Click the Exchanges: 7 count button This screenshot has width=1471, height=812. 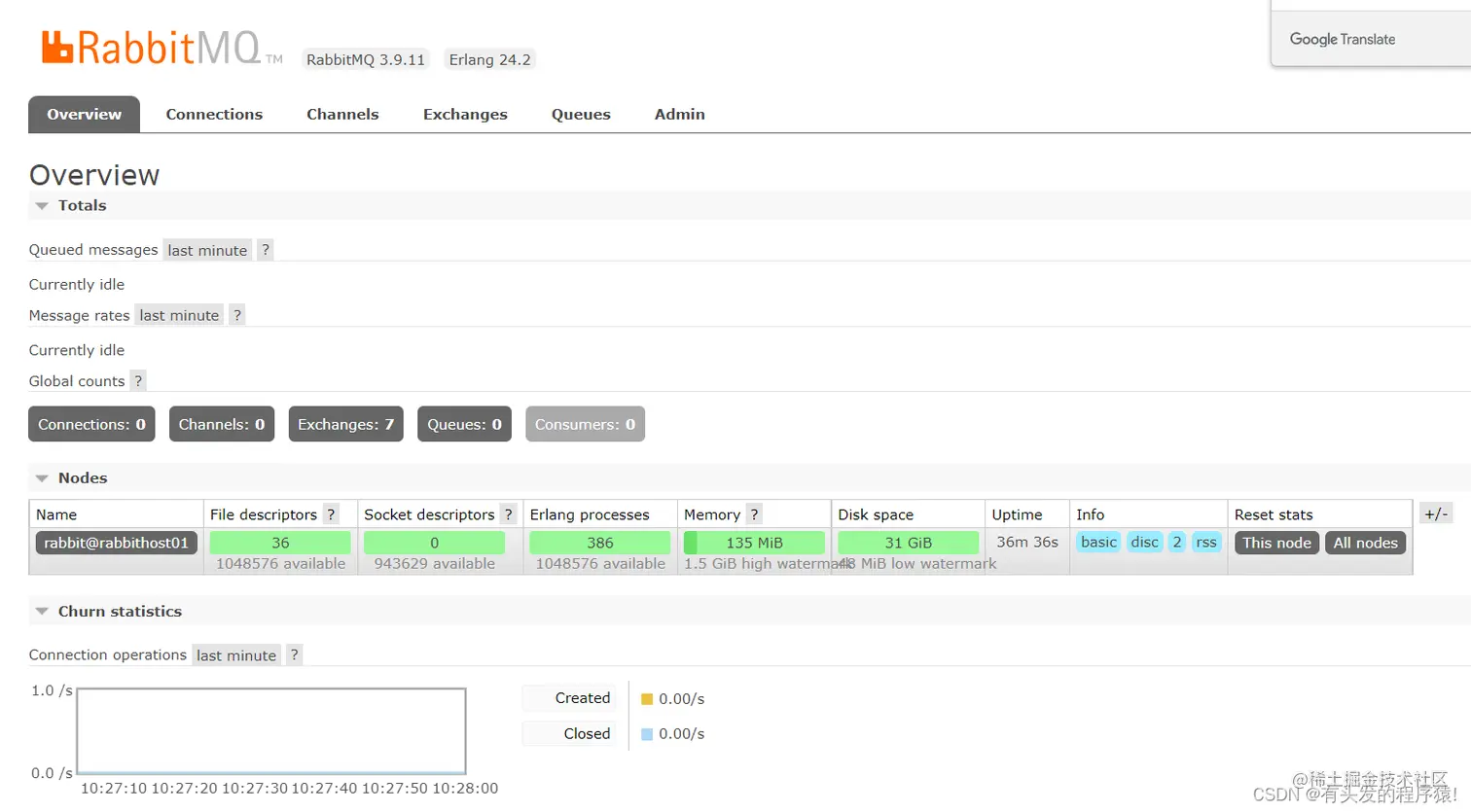[x=345, y=424]
